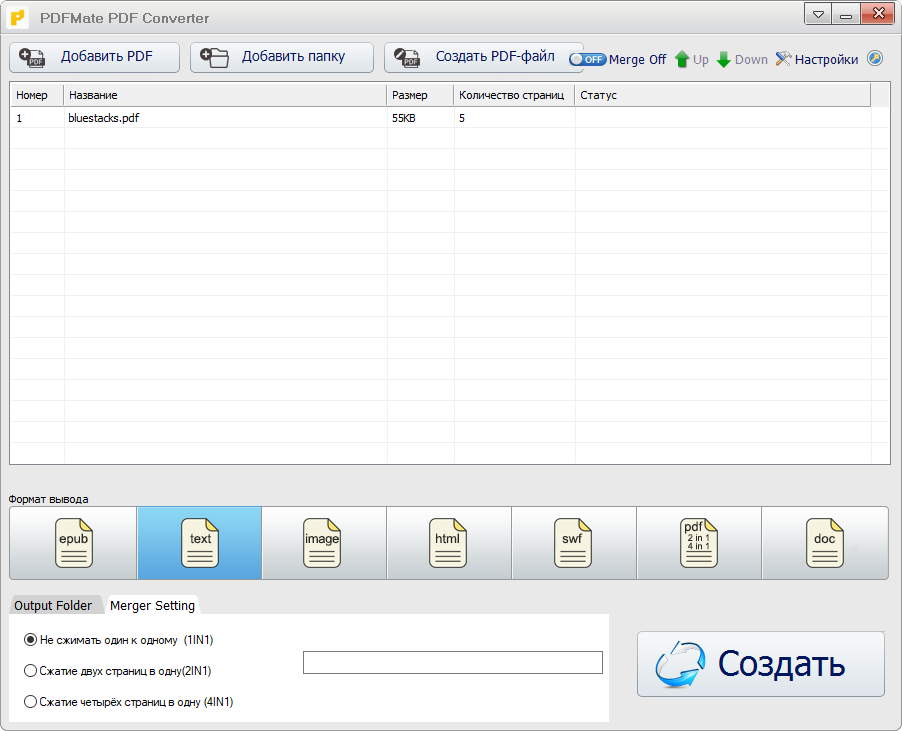The image size is (902, 731).
Task: Select the pdf 2in1 4in1 output format
Action: click(x=699, y=543)
